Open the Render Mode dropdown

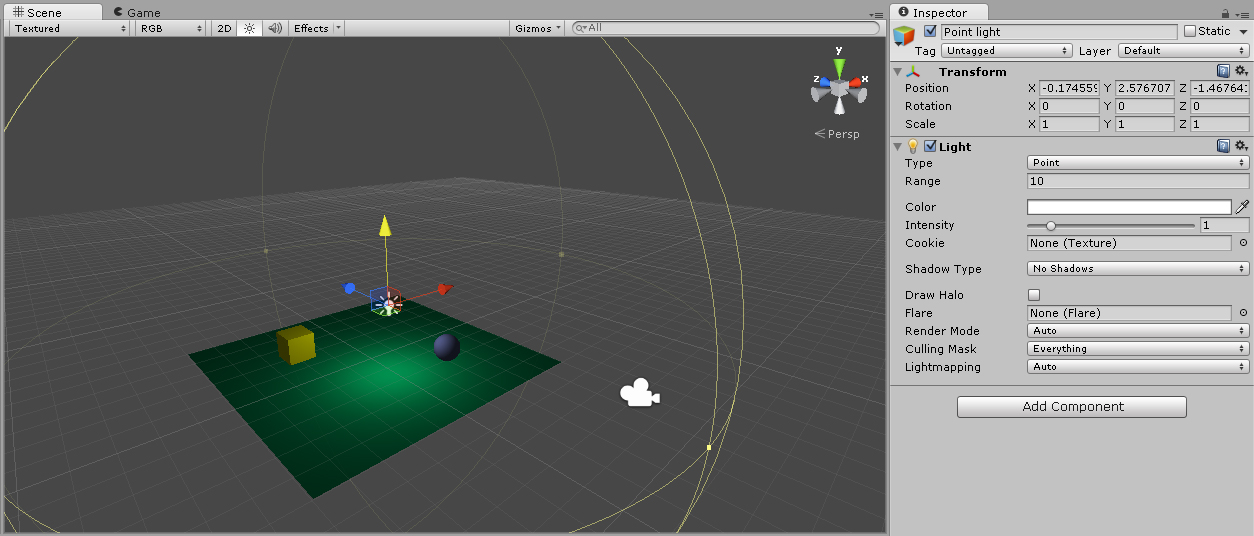point(1138,330)
